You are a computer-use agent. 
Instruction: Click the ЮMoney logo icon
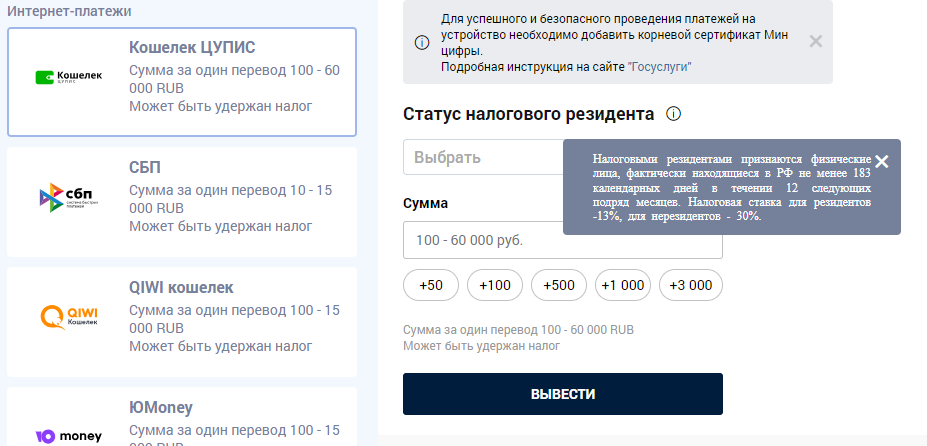[69, 437]
